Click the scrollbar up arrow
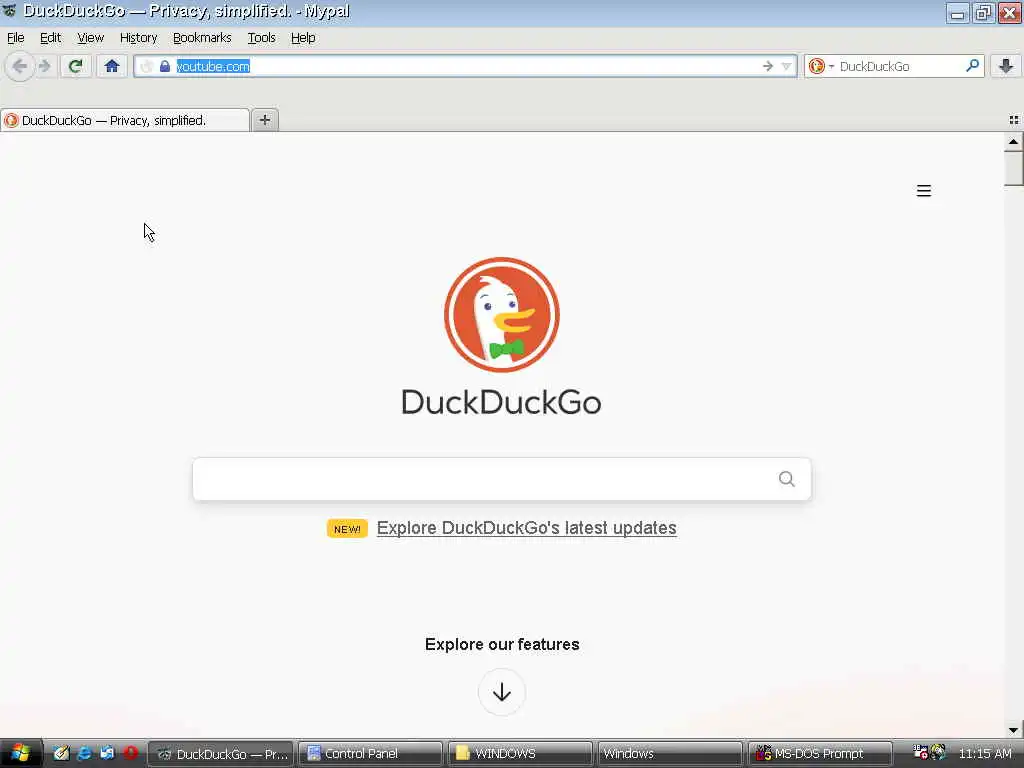This screenshot has height=768, width=1024. [x=1013, y=141]
